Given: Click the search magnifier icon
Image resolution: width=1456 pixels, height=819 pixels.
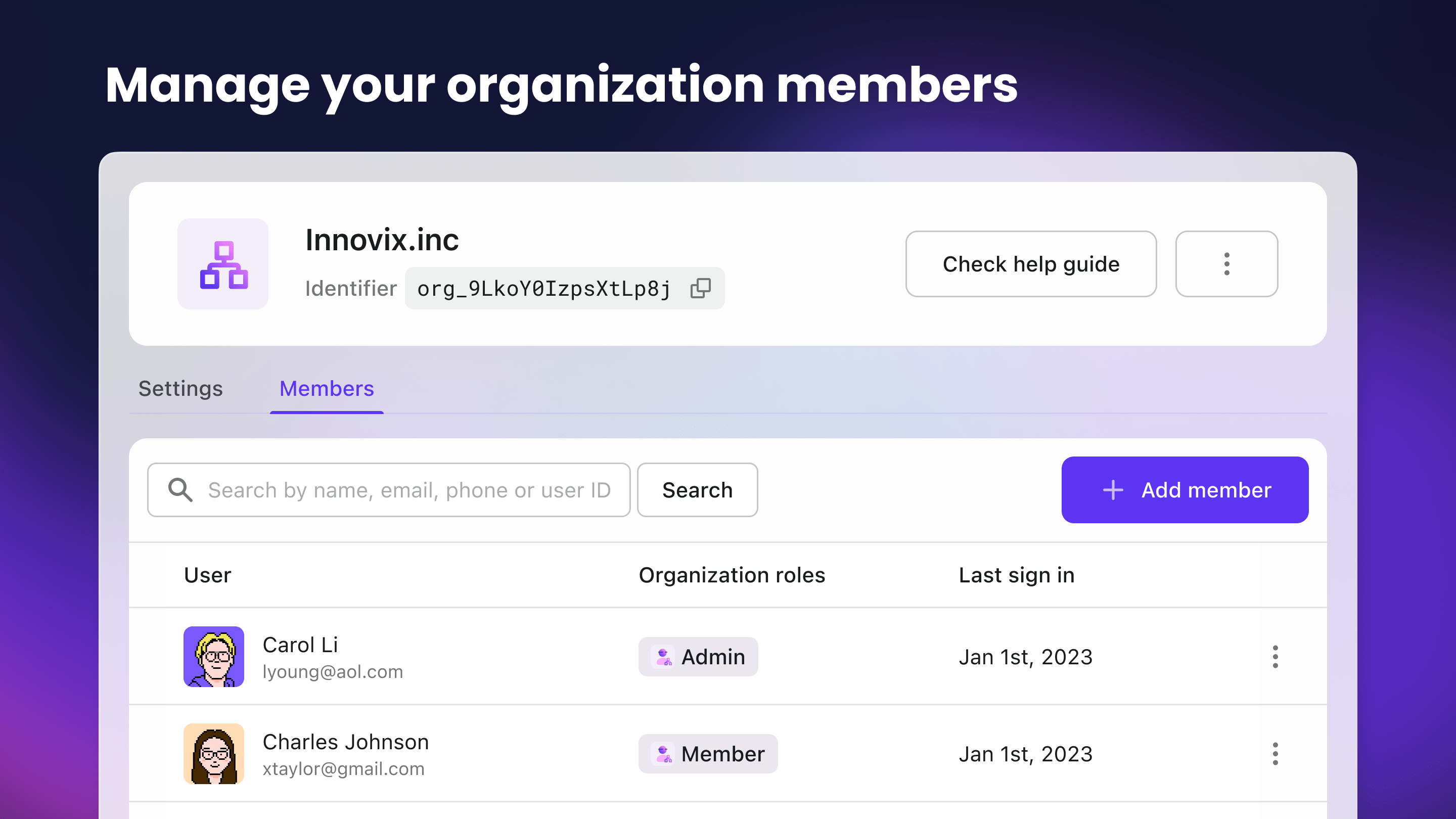Looking at the screenshot, I should tap(180, 490).
